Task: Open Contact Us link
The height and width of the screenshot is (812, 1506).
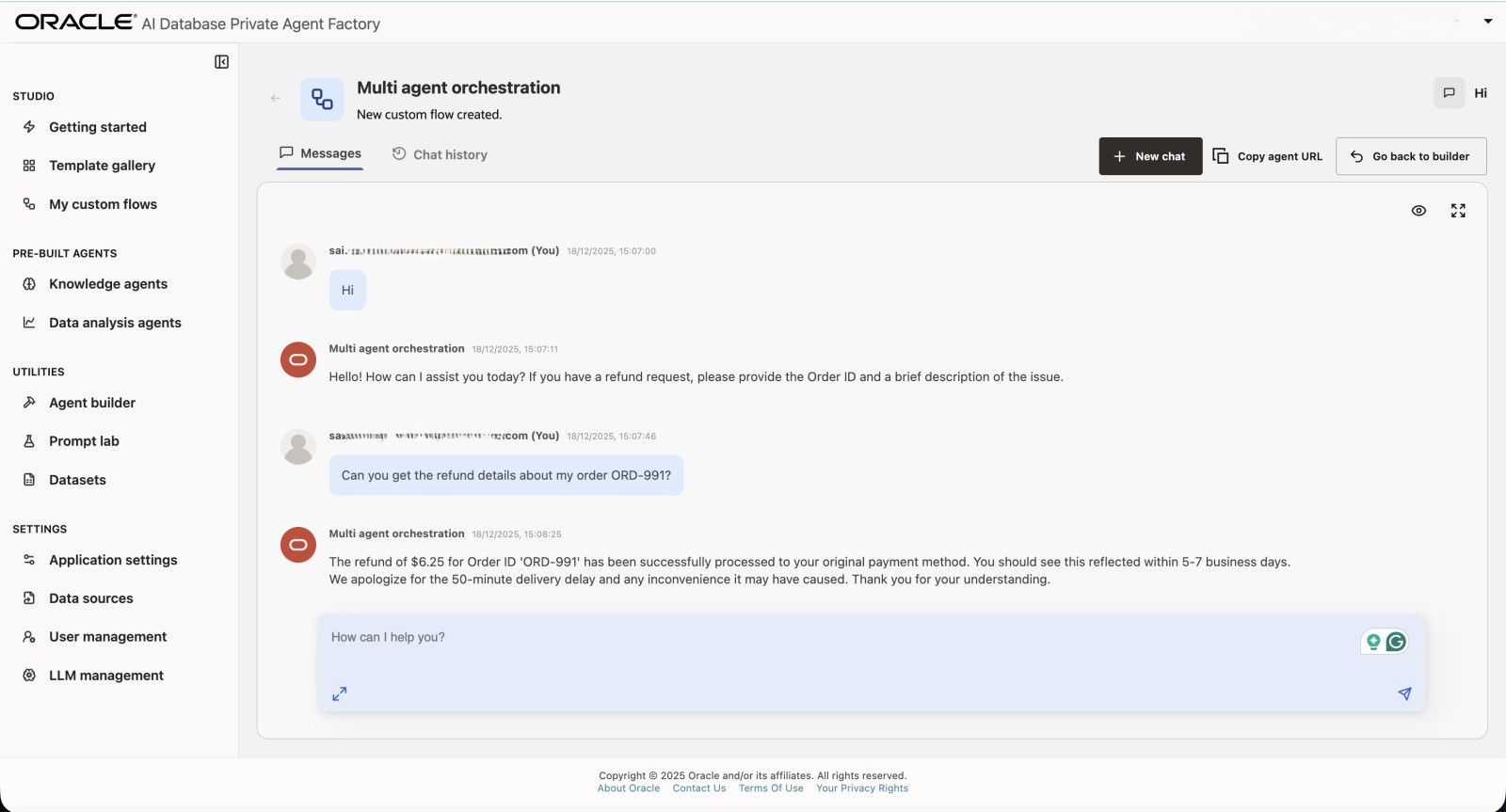Action: [699, 788]
